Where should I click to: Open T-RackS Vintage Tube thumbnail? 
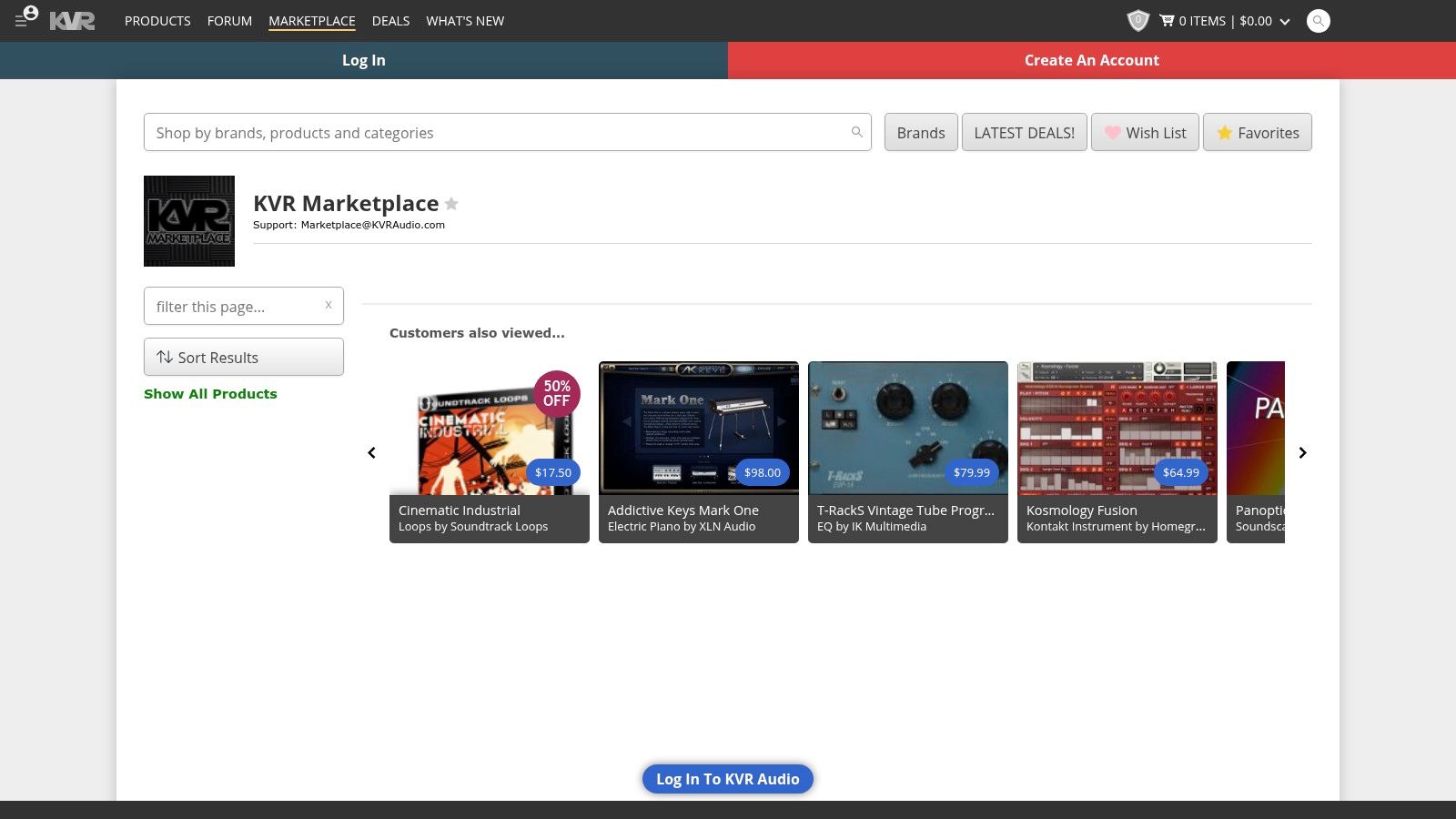[x=908, y=428]
